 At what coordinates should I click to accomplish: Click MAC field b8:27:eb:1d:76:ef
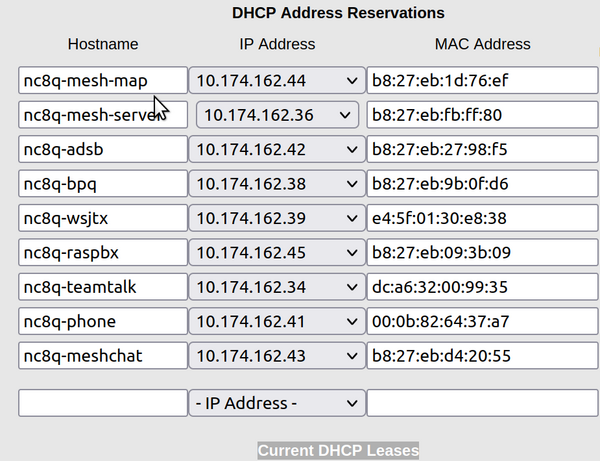tap(483, 80)
